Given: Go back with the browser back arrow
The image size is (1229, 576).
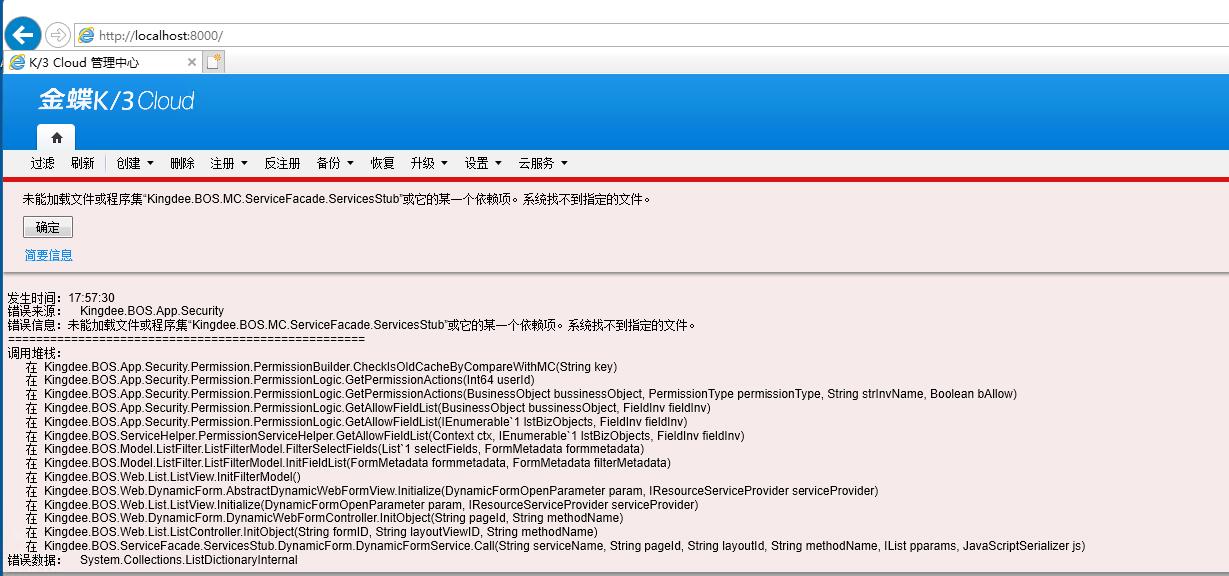Looking at the screenshot, I should coord(22,35).
